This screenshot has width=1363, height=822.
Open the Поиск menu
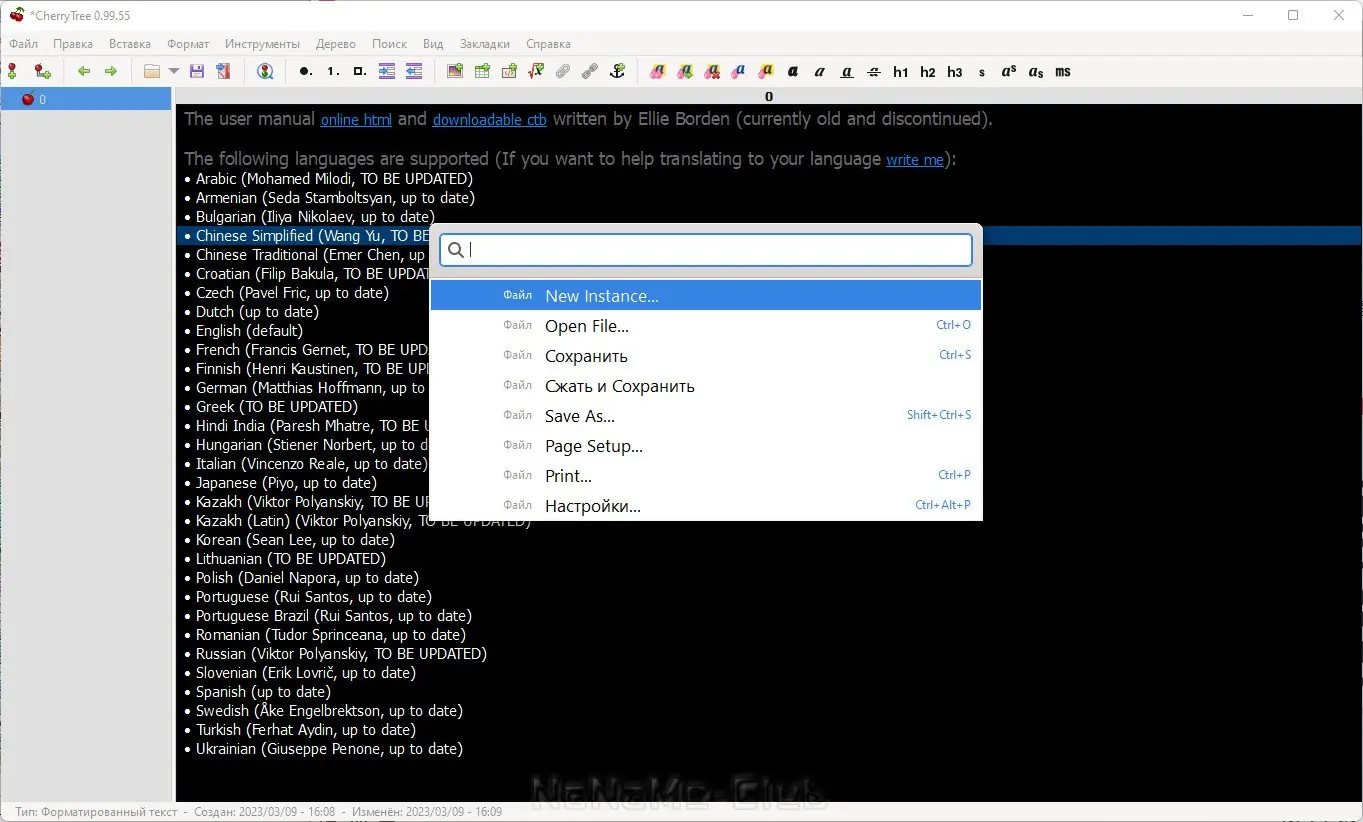point(389,44)
